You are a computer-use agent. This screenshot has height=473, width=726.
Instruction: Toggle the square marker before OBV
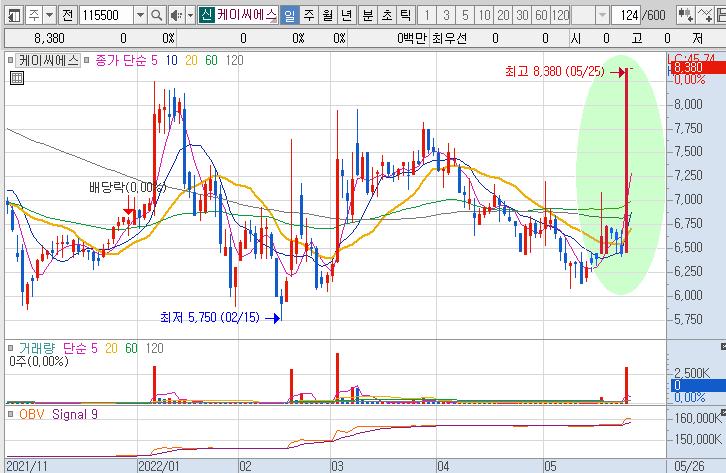tap(10, 414)
